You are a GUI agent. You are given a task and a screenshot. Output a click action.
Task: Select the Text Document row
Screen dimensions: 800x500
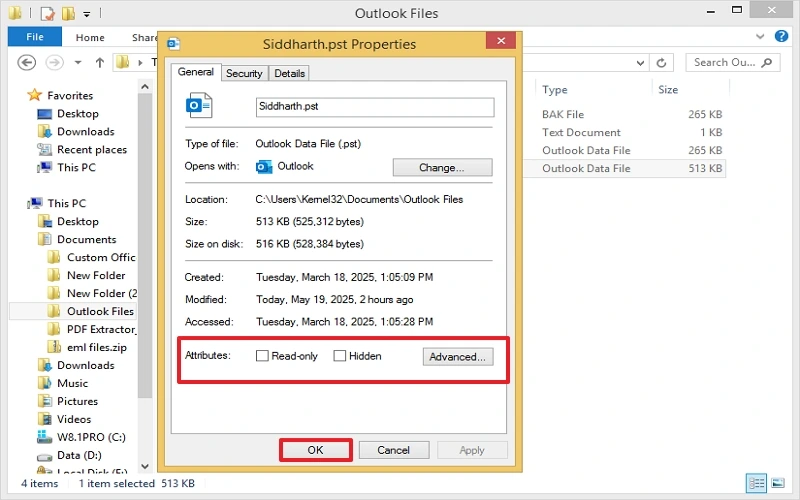point(625,132)
